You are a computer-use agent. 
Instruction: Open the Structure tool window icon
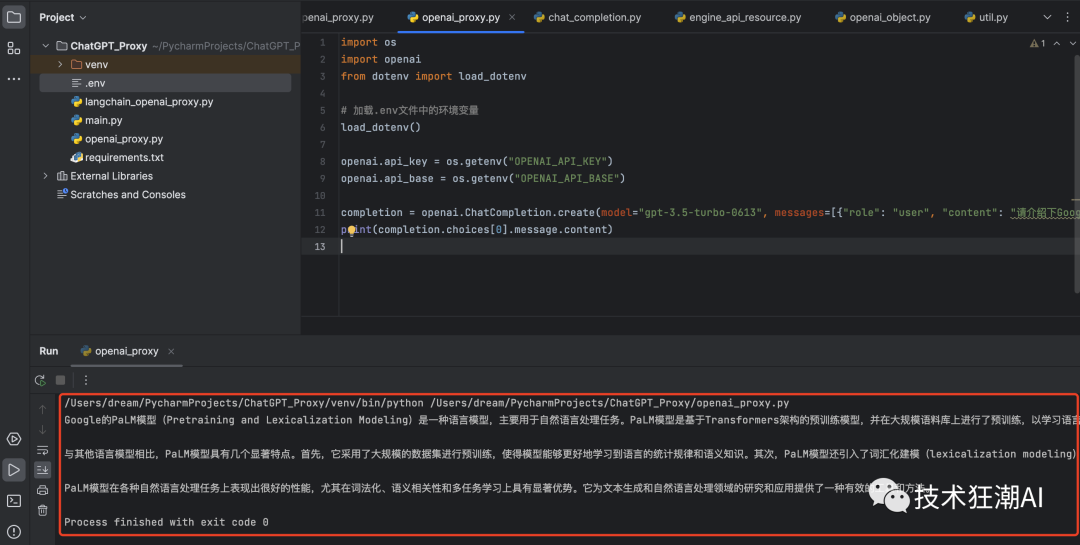tap(14, 48)
